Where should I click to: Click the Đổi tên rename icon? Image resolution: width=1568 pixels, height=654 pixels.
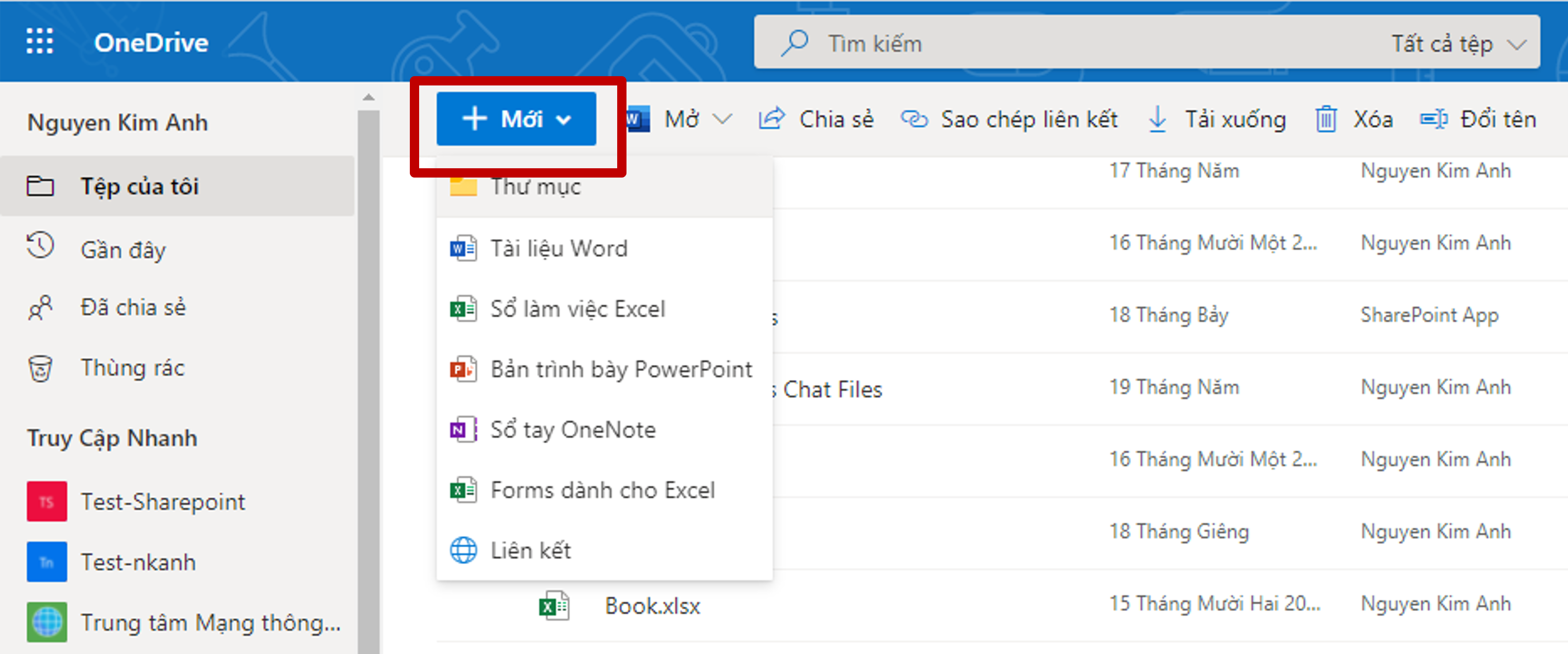[x=1433, y=119]
